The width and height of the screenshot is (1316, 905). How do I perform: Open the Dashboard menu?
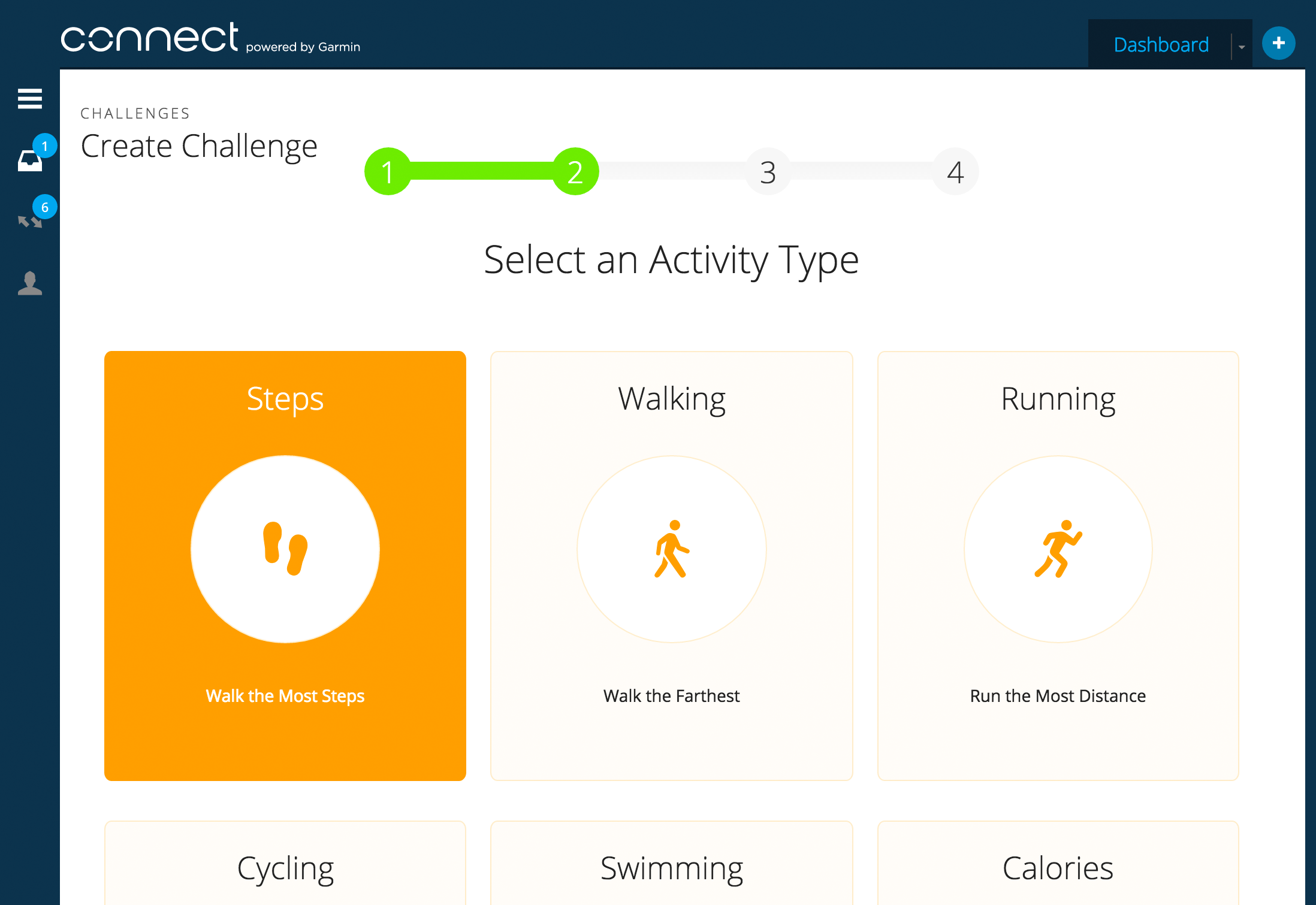[x=1161, y=44]
